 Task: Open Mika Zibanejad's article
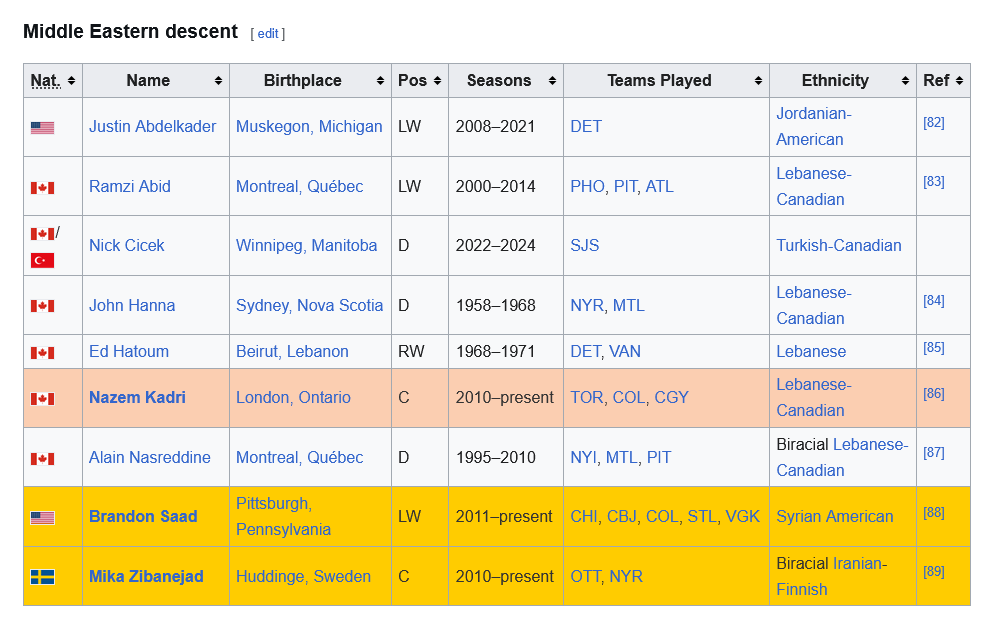point(146,577)
